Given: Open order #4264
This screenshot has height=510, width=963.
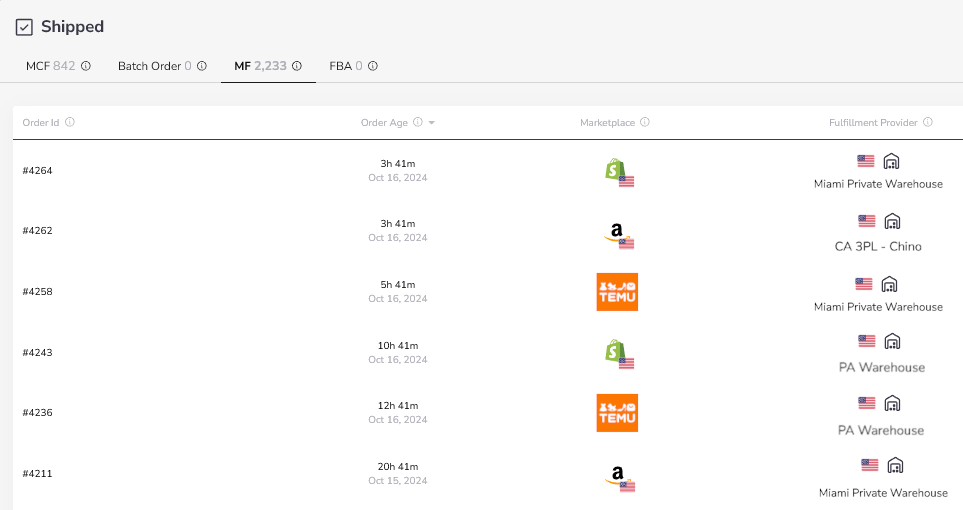Looking at the screenshot, I should (37, 171).
